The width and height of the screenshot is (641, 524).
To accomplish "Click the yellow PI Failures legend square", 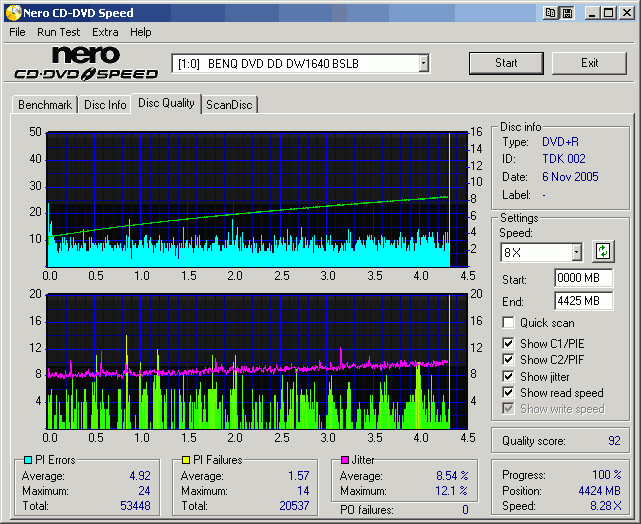I will point(185,460).
